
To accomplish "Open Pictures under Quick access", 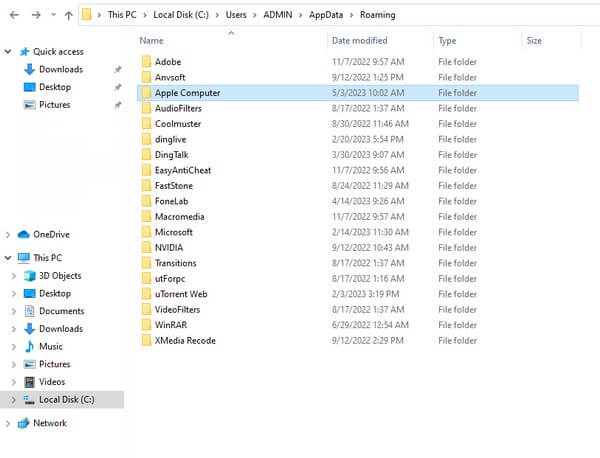I will (x=55, y=105).
